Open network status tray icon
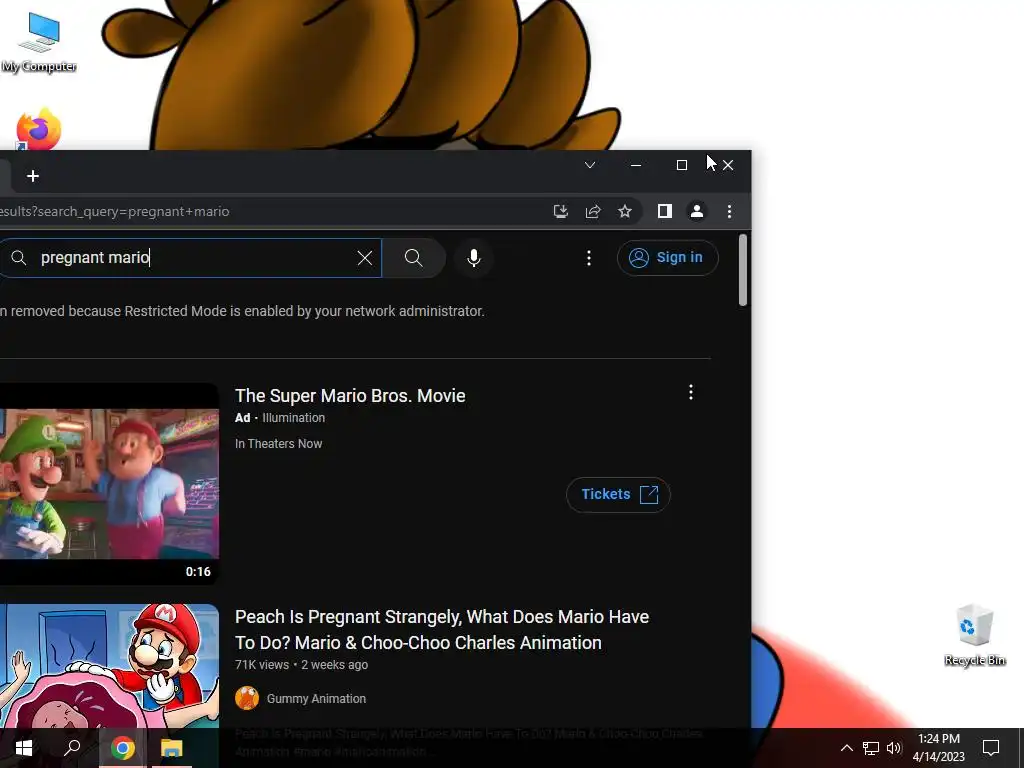 point(871,748)
